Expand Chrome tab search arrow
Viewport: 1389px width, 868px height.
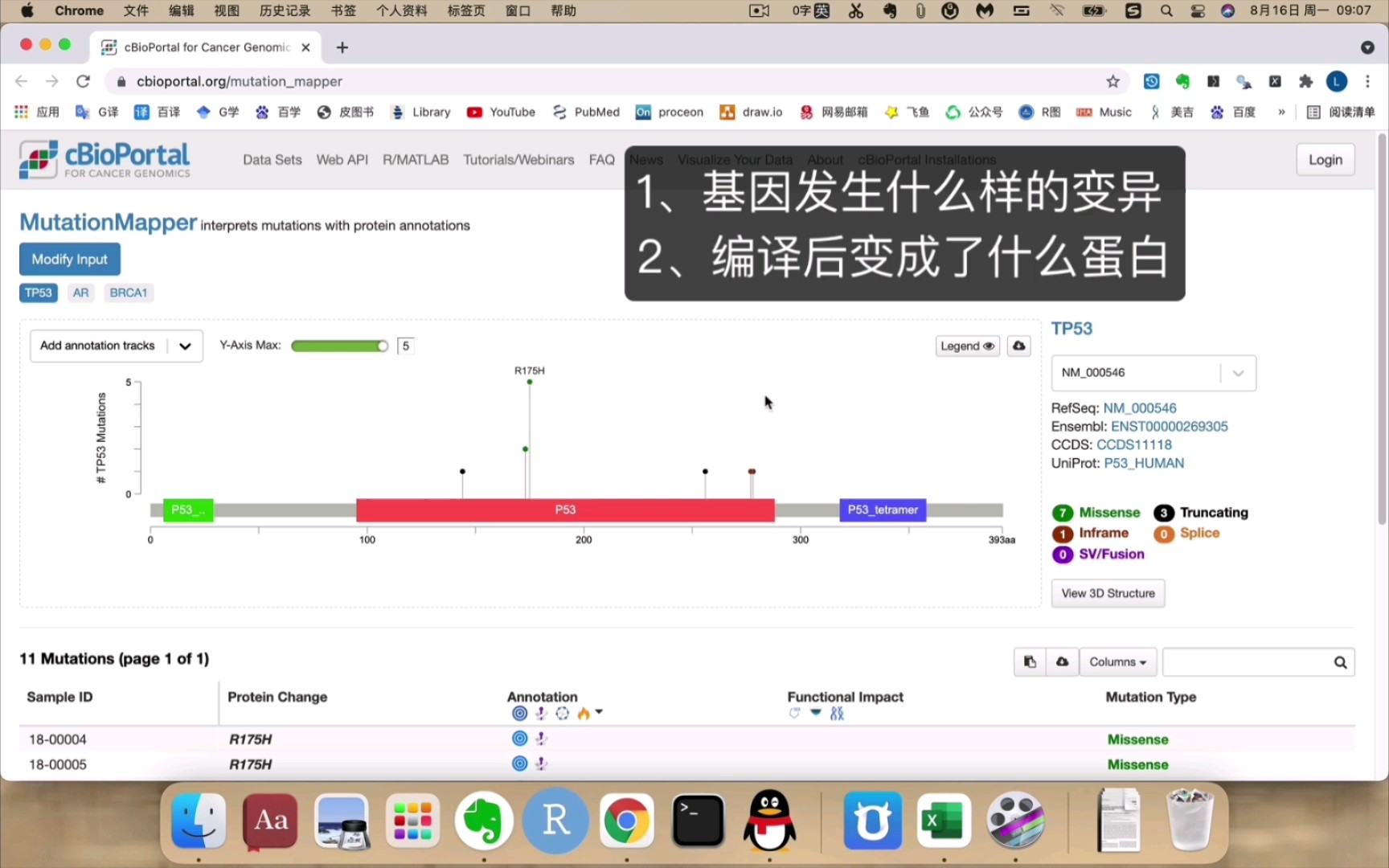(x=1367, y=47)
